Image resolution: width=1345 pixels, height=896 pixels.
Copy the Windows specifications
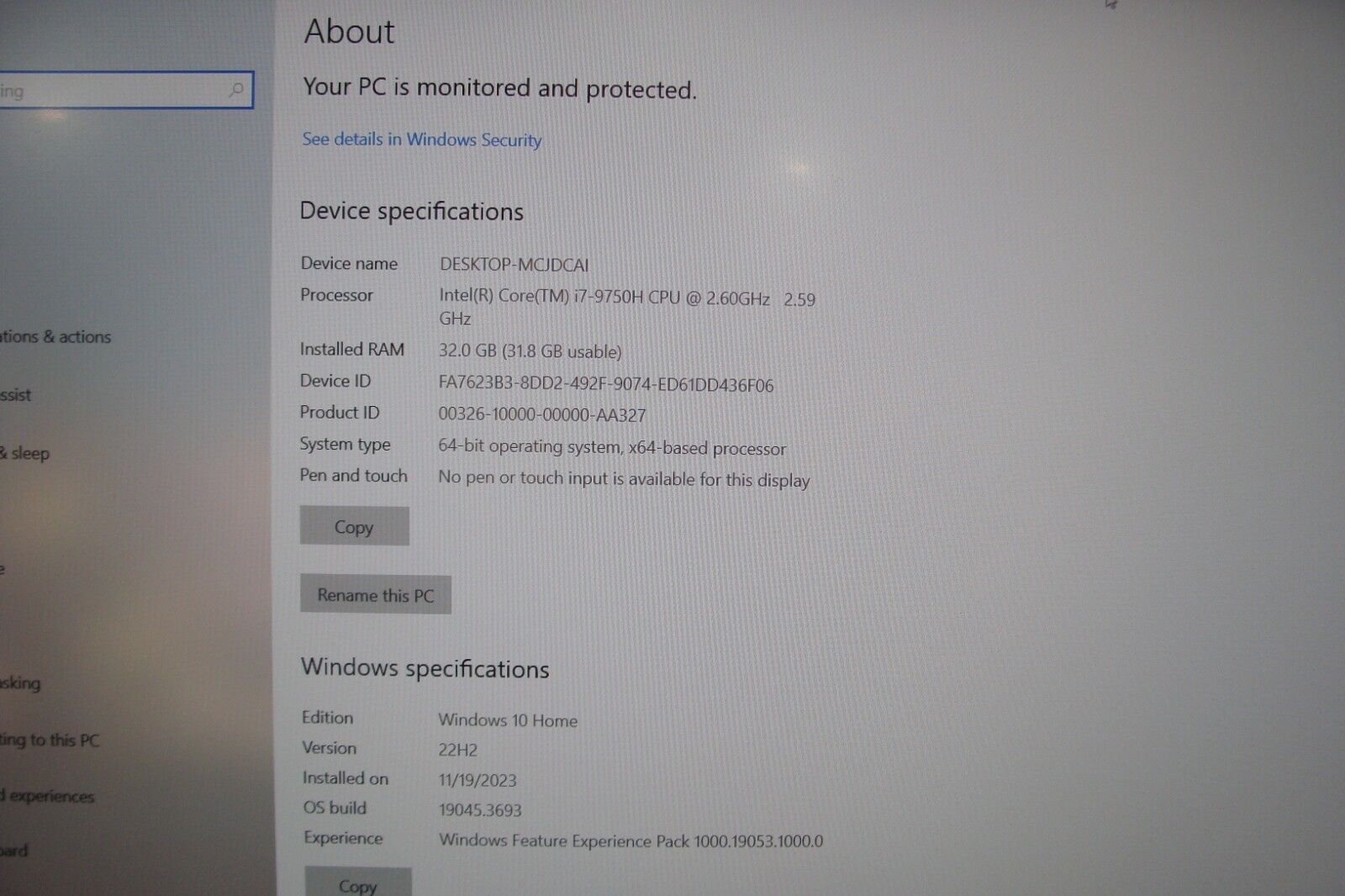(358, 883)
